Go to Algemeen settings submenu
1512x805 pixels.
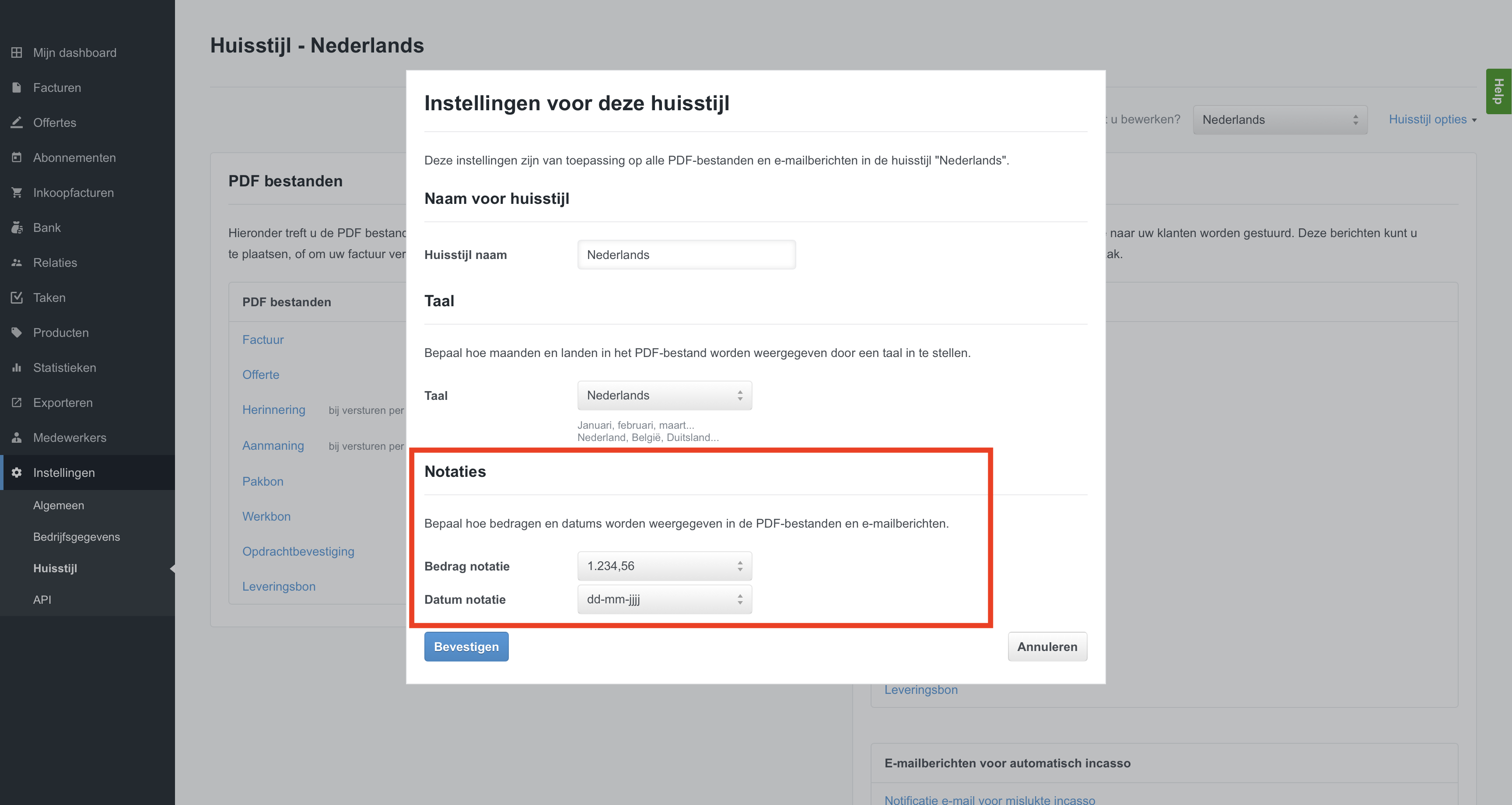(59, 506)
